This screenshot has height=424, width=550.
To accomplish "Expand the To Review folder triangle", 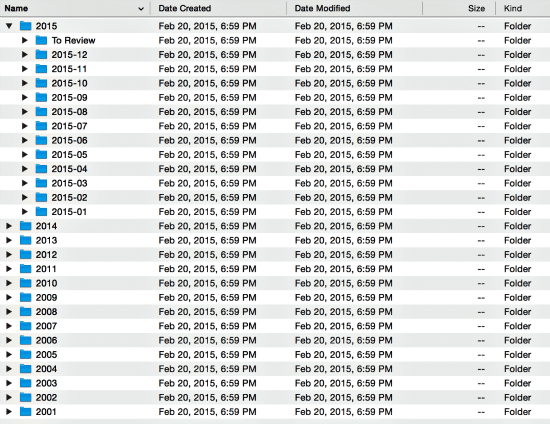I will (x=25, y=40).
